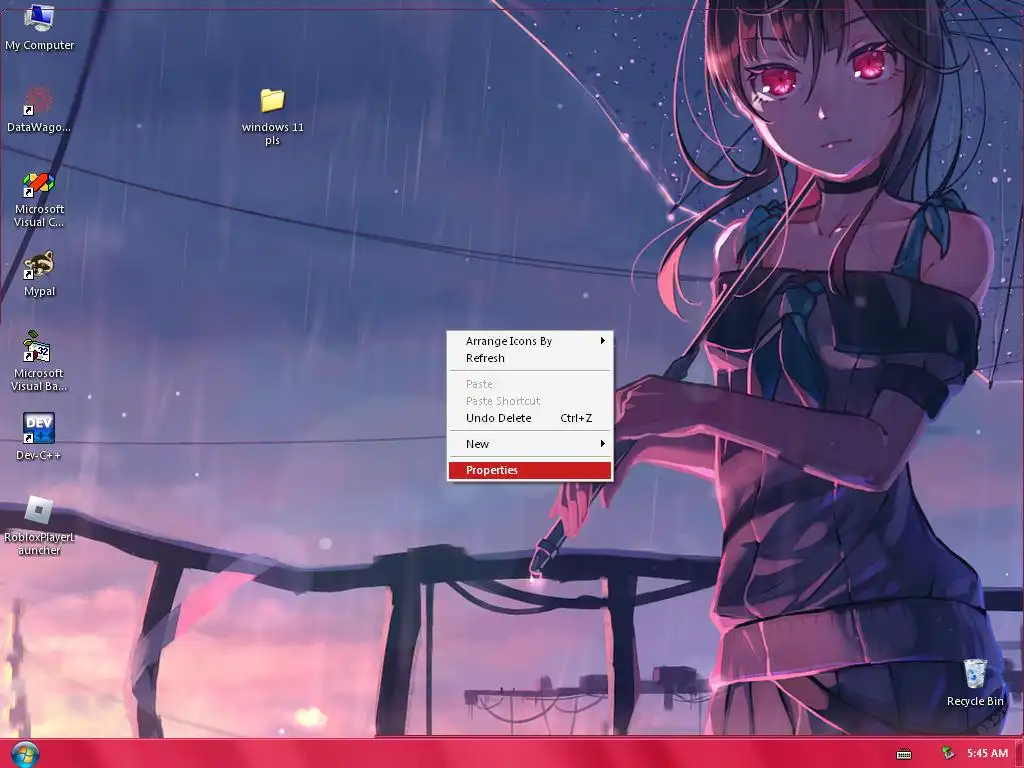Image resolution: width=1024 pixels, height=768 pixels.
Task: Click the on-screen keyboard tray icon
Action: pyautogui.click(x=904, y=754)
